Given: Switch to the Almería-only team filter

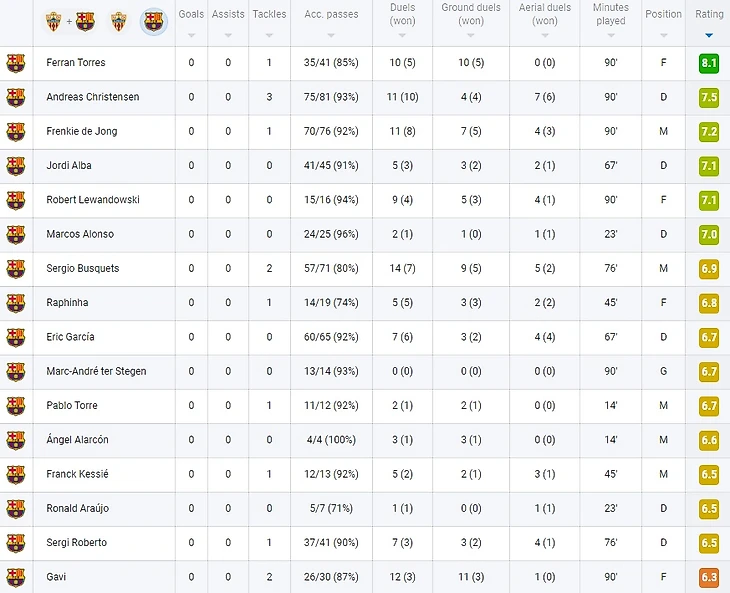Looking at the screenshot, I should click(x=120, y=21).
